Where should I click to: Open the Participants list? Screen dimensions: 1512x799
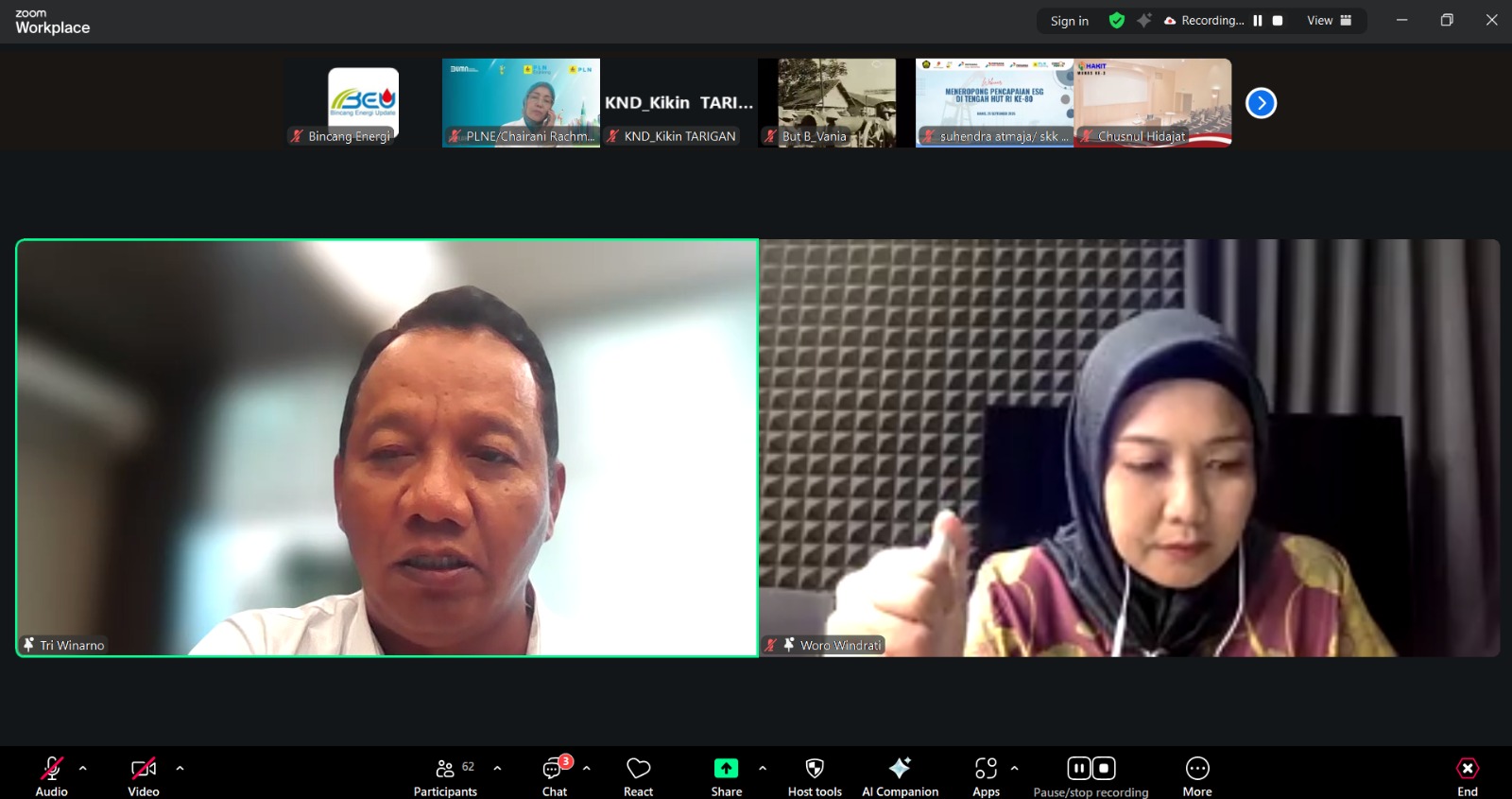click(x=445, y=775)
